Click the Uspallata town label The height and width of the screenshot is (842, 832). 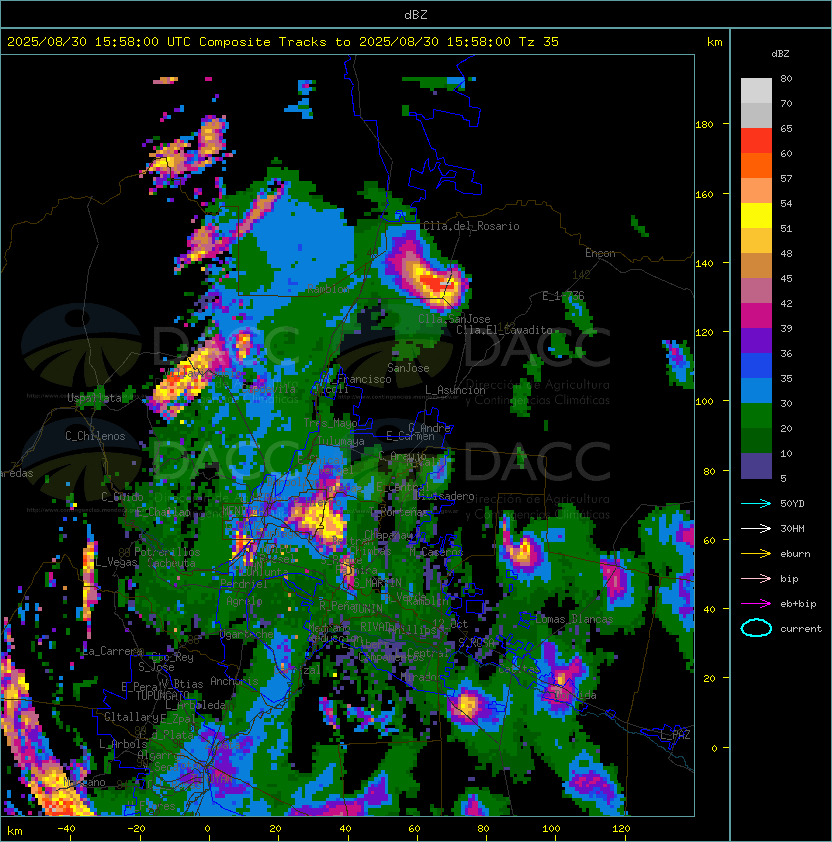95,398
